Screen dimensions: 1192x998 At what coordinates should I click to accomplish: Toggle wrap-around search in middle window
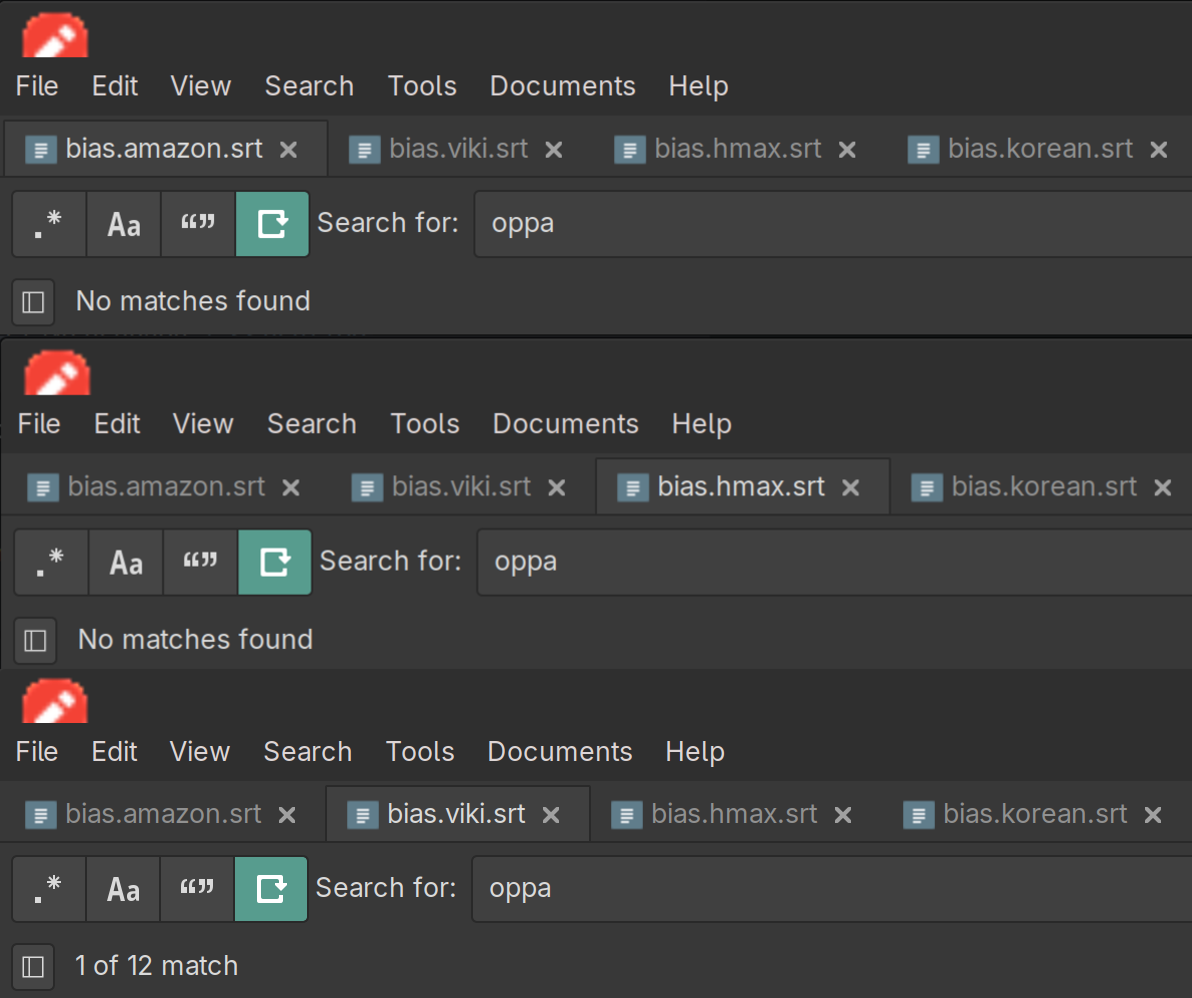point(274,562)
